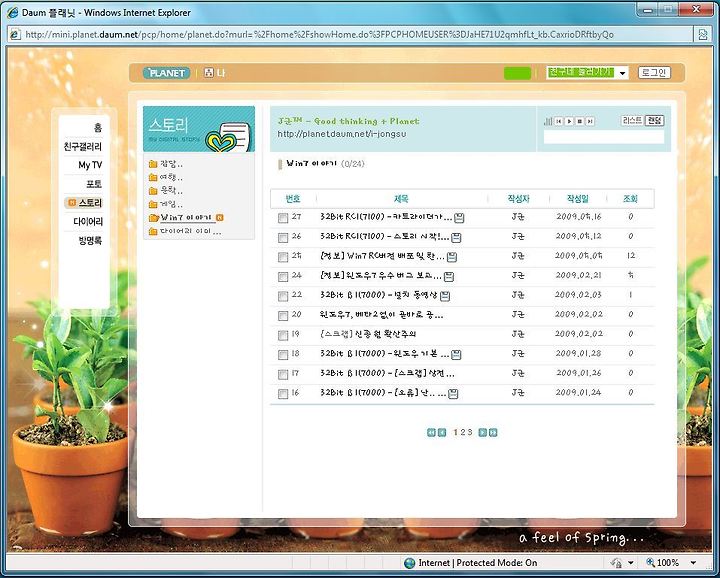Open the planet.daum.net/i-jongsu link

point(342,134)
